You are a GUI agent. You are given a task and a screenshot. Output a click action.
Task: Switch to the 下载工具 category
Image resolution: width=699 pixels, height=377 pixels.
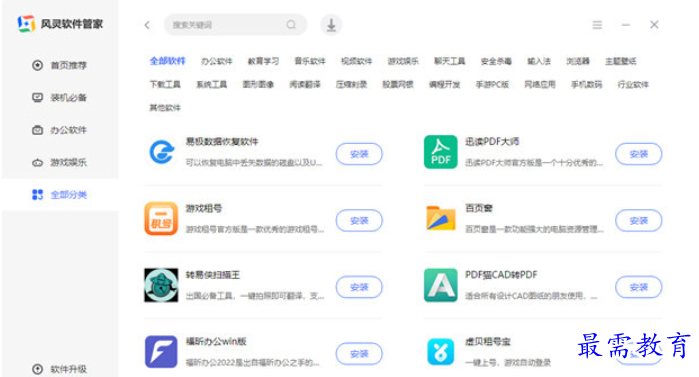click(165, 85)
